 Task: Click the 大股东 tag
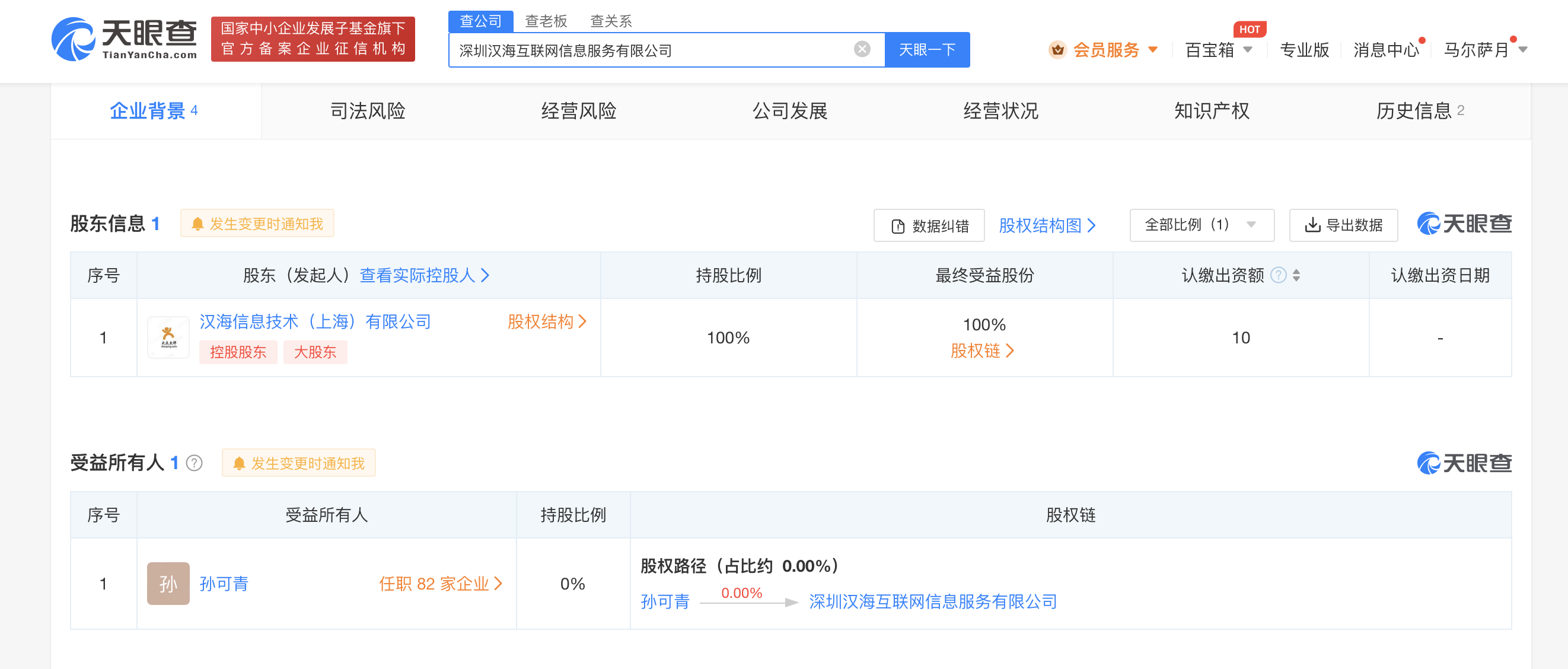point(315,352)
